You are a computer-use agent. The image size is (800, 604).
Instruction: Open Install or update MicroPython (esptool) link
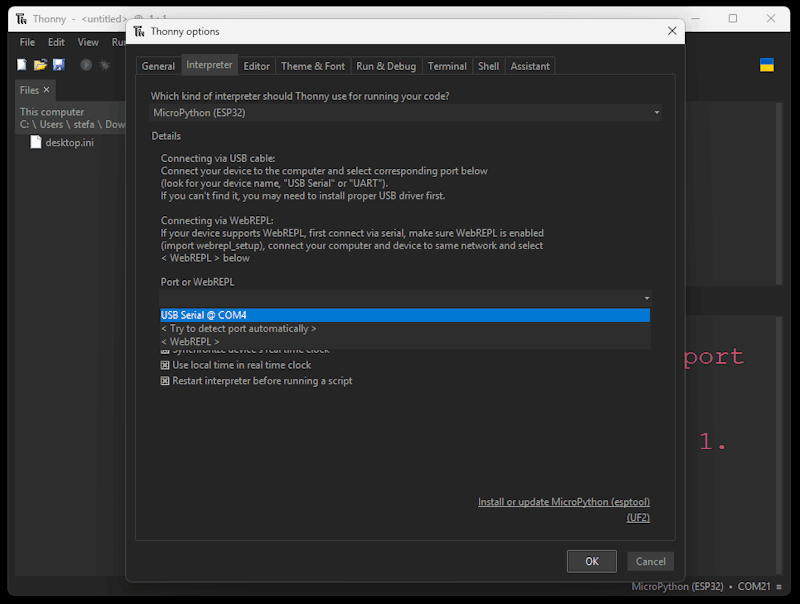(564, 502)
